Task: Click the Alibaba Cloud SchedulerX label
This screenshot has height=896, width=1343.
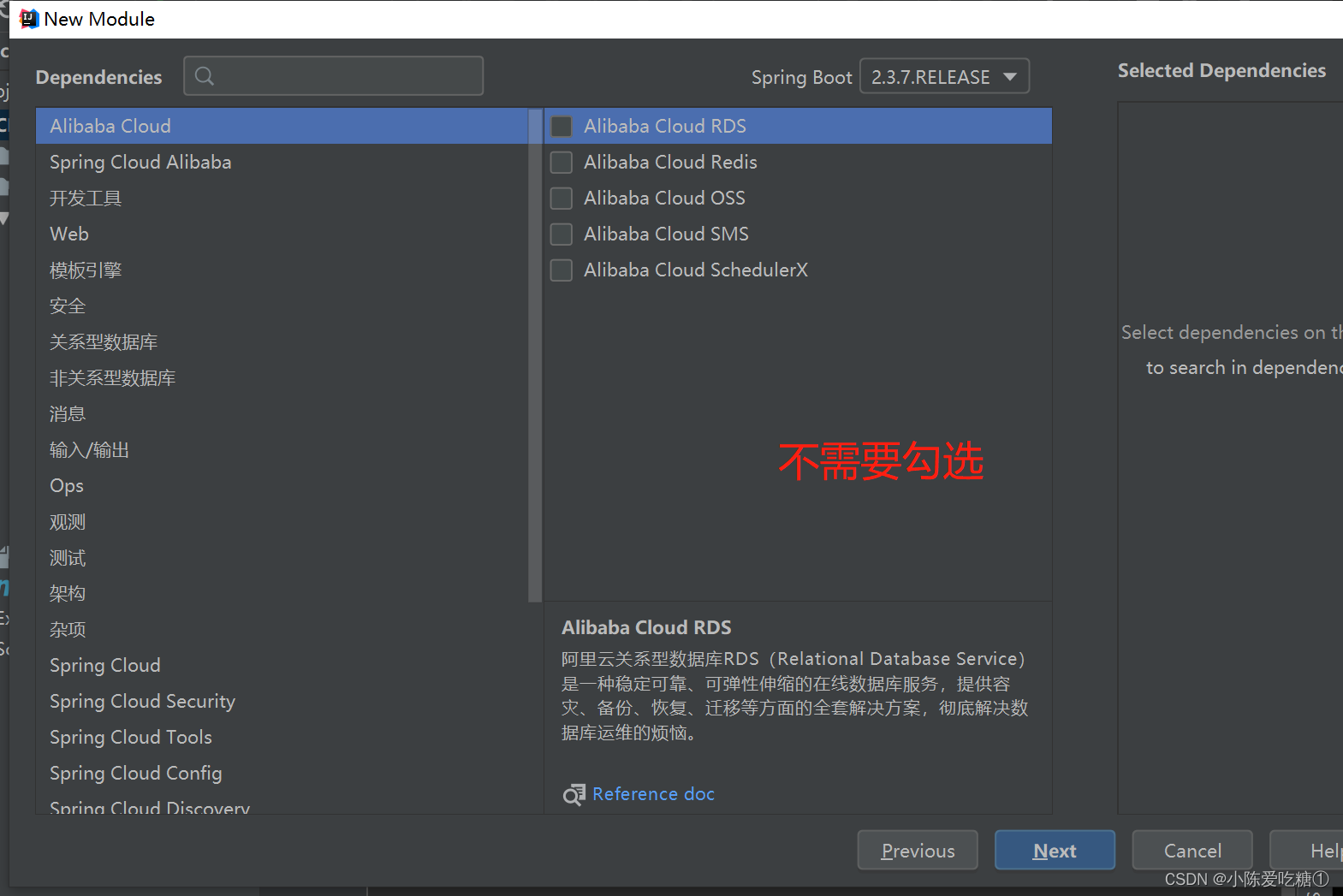Action: pyautogui.click(x=696, y=270)
